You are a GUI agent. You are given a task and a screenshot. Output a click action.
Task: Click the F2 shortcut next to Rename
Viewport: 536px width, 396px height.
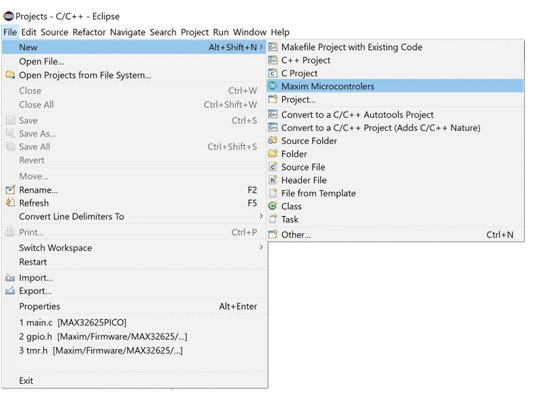point(252,189)
